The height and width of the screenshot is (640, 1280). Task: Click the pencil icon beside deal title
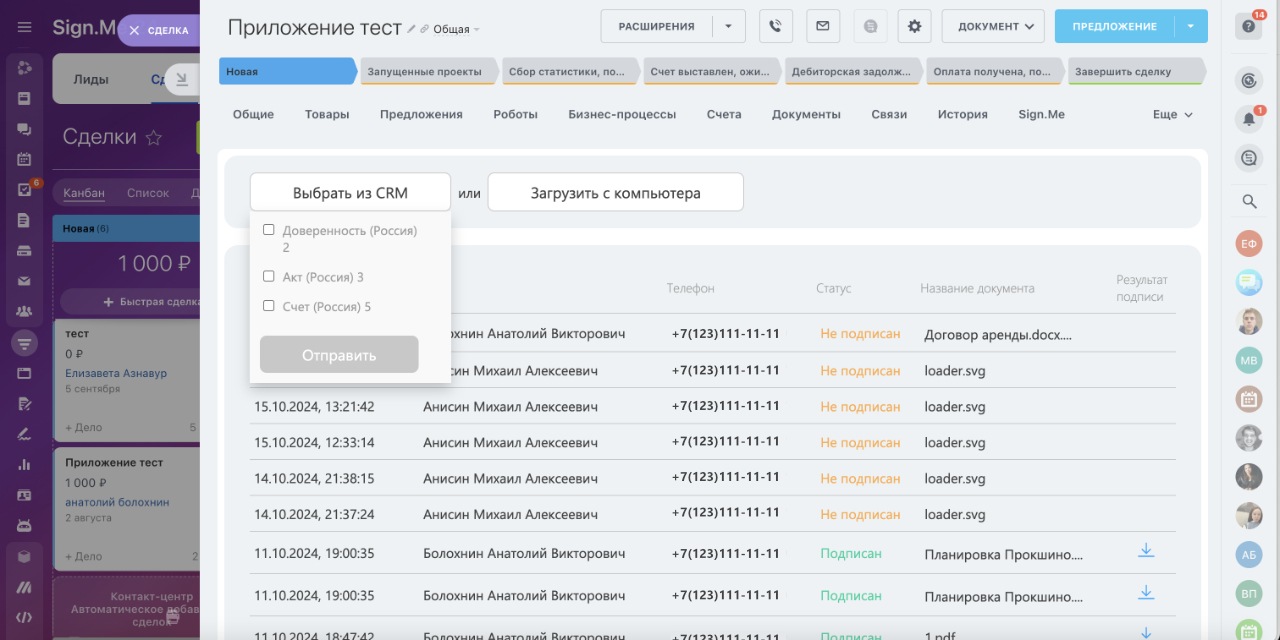[x=411, y=29]
